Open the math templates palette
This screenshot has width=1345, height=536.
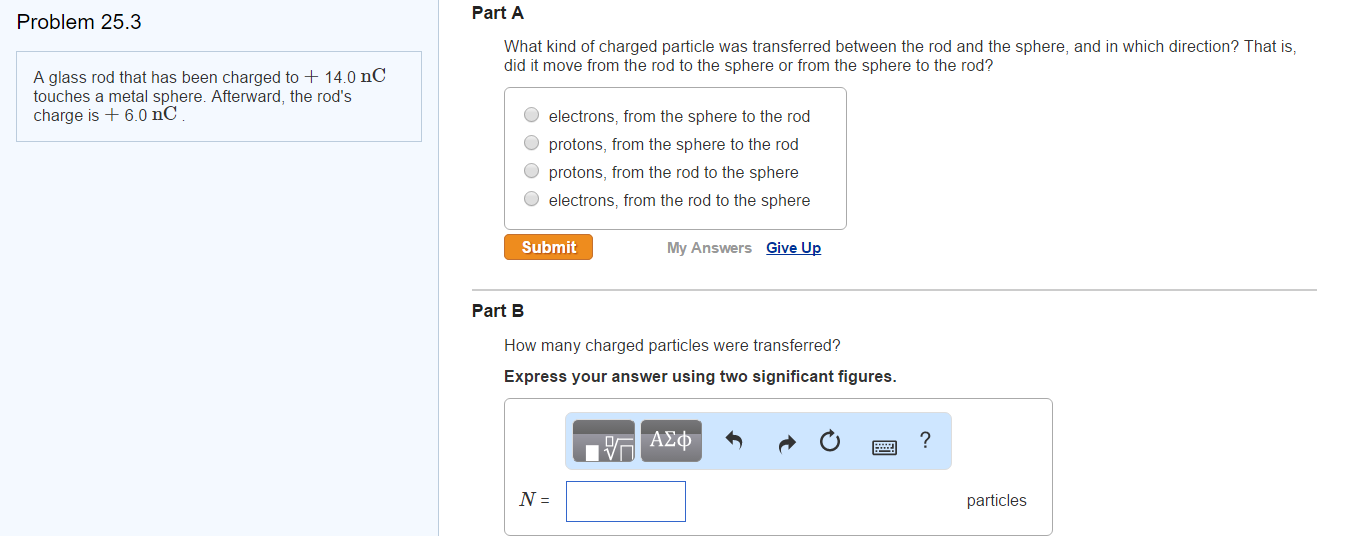[603, 441]
